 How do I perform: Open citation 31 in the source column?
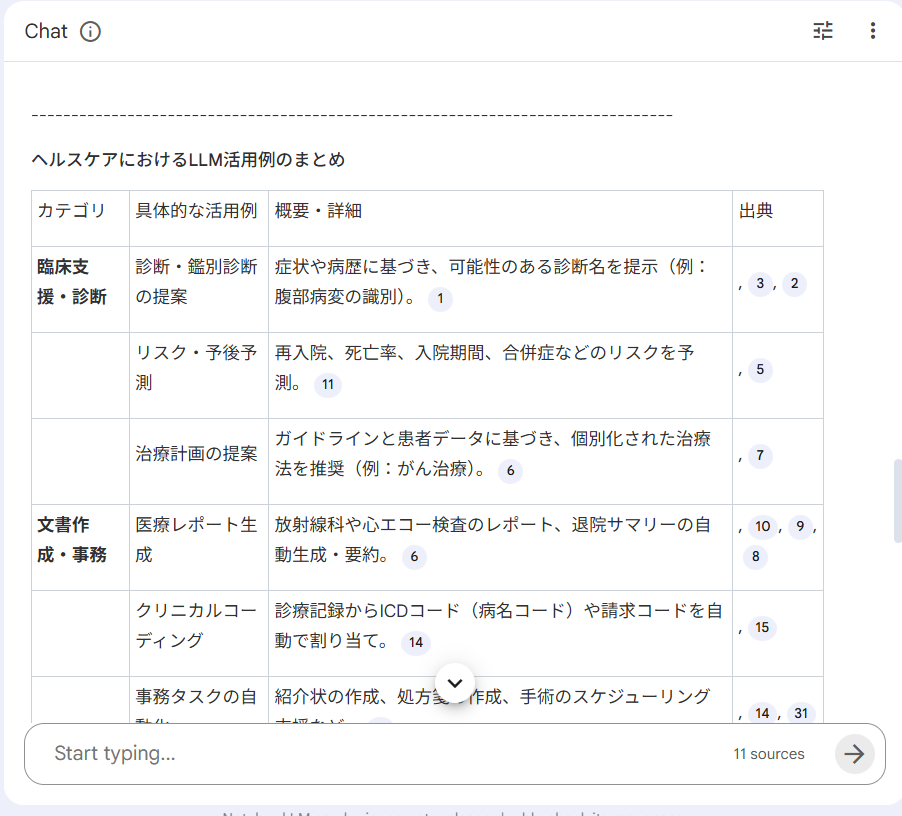(x=799, y=713)
